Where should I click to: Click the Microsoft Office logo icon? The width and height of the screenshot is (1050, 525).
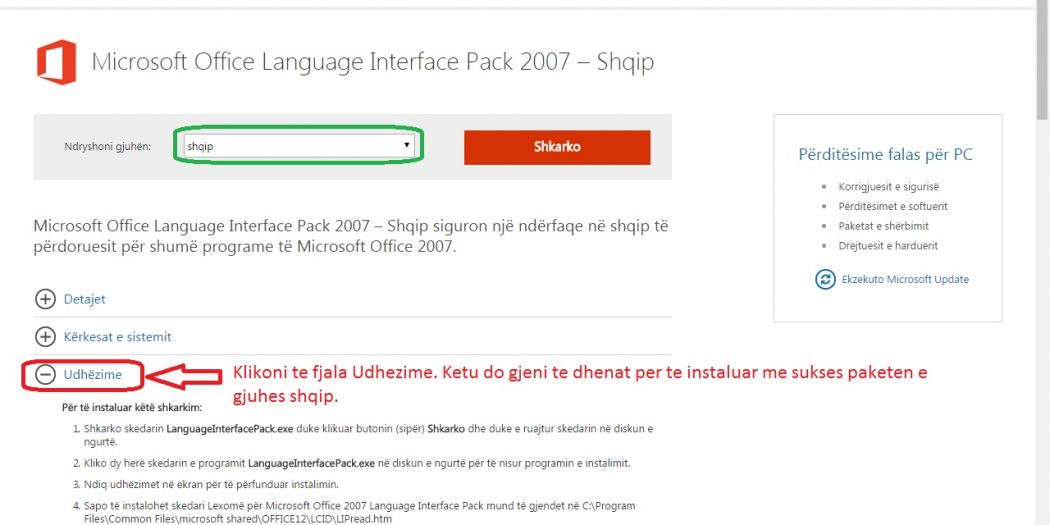(x=56, y=62)
